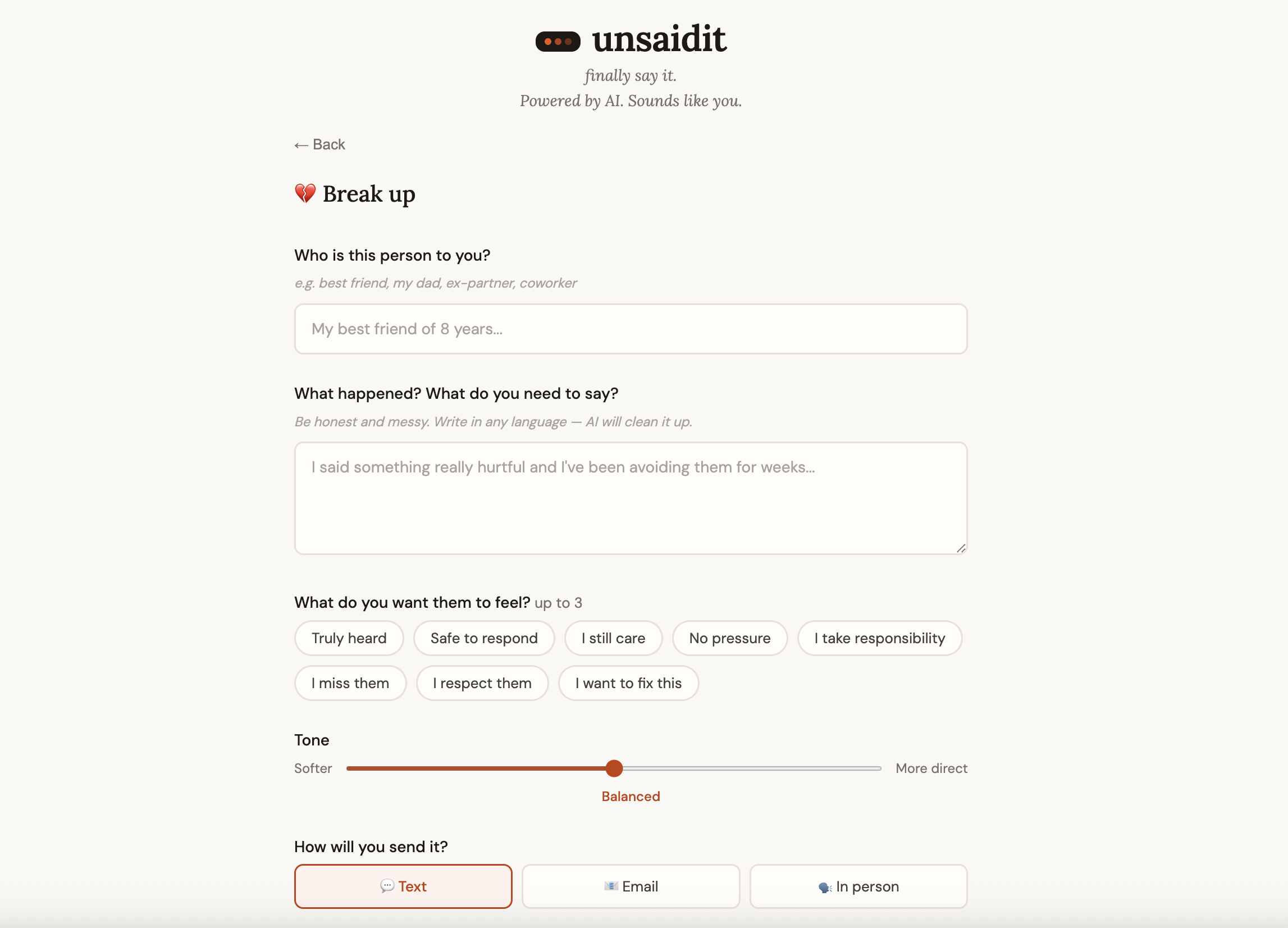Image resolution: width=1288 pixels, height=928 pixels.
Task: Toggle the 'No pressure' feeling option
Action: pyautogui.click(x=730, y=638)
